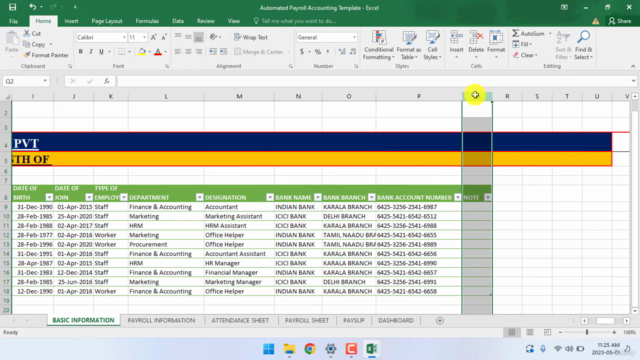Click the zoom slider handle
The width and height of the screenshot is (640, 360).
coord(587,333)
